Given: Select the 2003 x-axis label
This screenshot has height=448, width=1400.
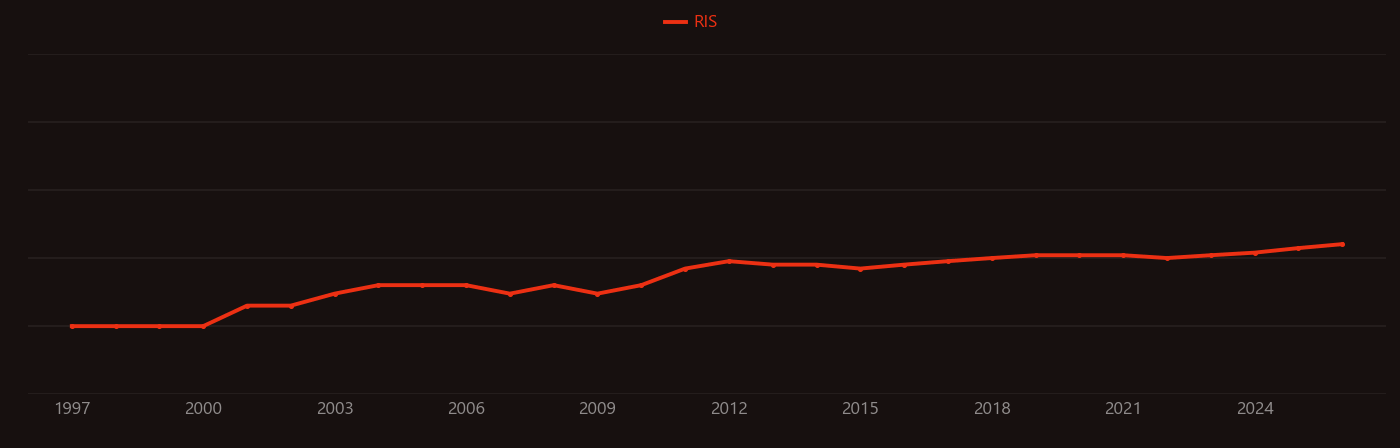Looking at the screenshot, I should click(335, 409).
